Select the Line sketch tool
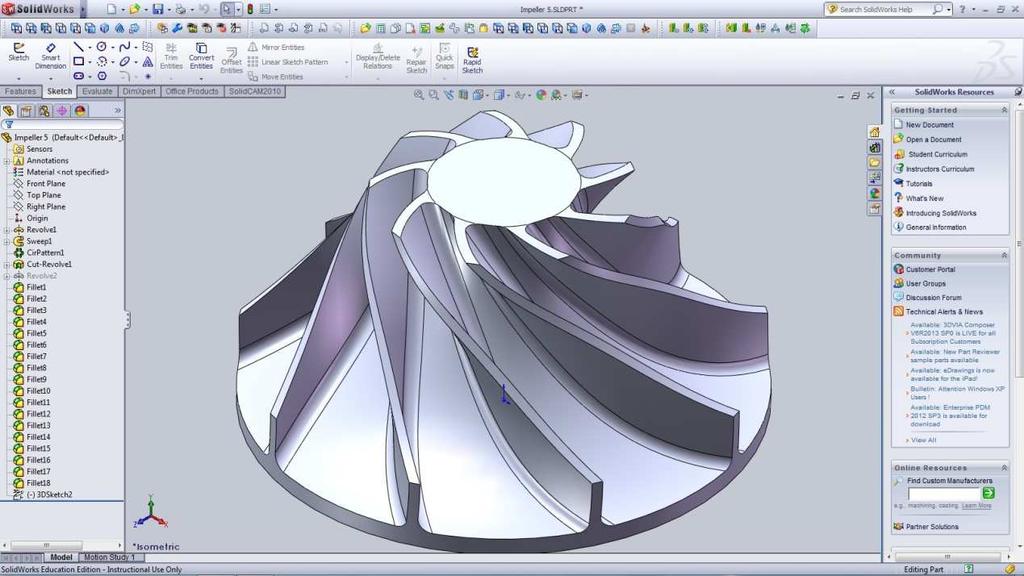This screenshot has height=576, width=1024. 78,47
